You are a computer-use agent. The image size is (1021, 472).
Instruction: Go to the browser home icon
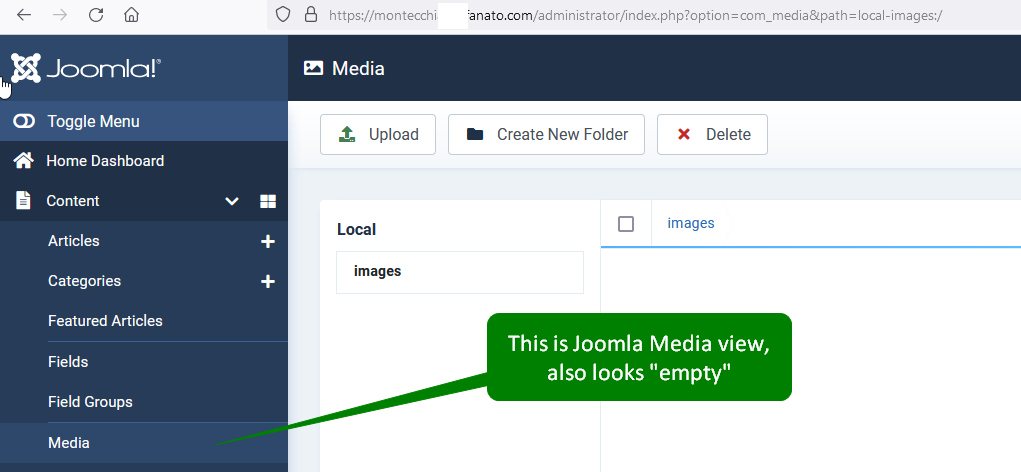point(131,15)
